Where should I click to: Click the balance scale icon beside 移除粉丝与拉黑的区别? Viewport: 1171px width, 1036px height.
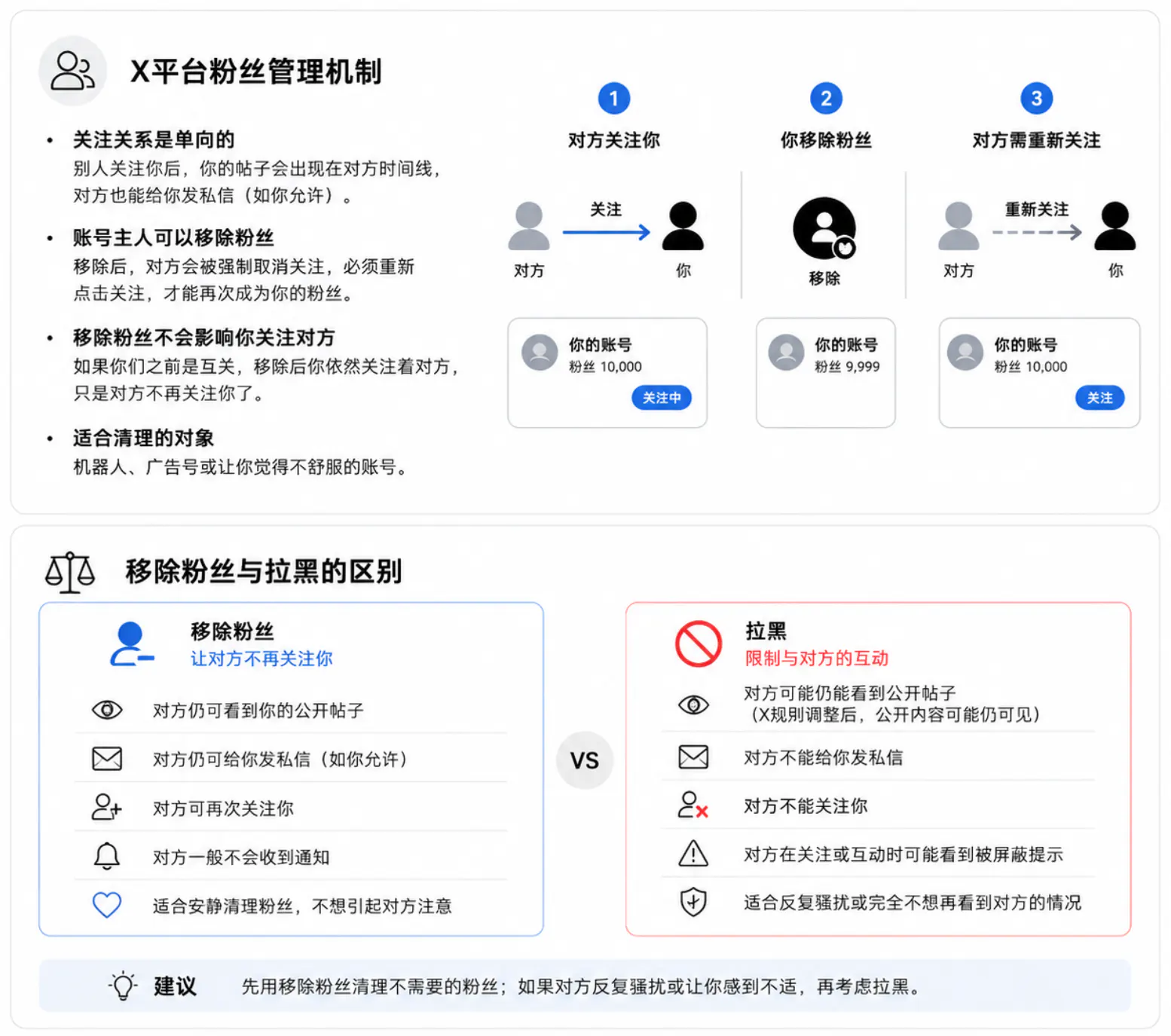click(x=70, y=571)
